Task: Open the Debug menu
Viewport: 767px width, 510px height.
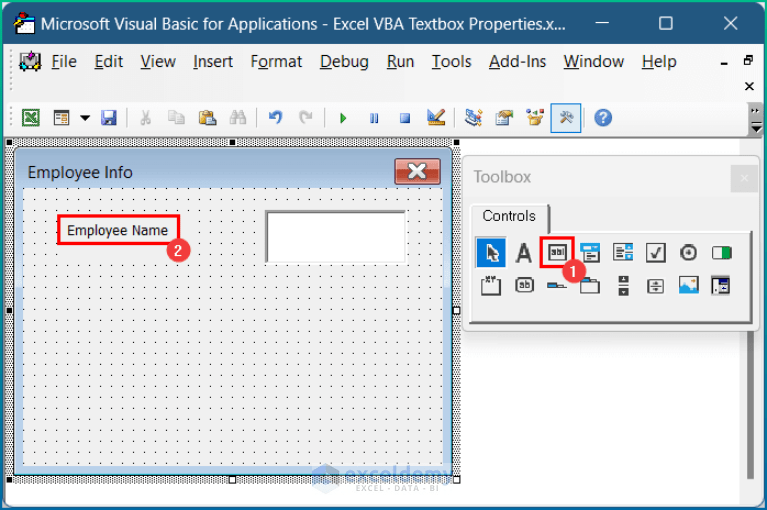Action: coord(344,62)
